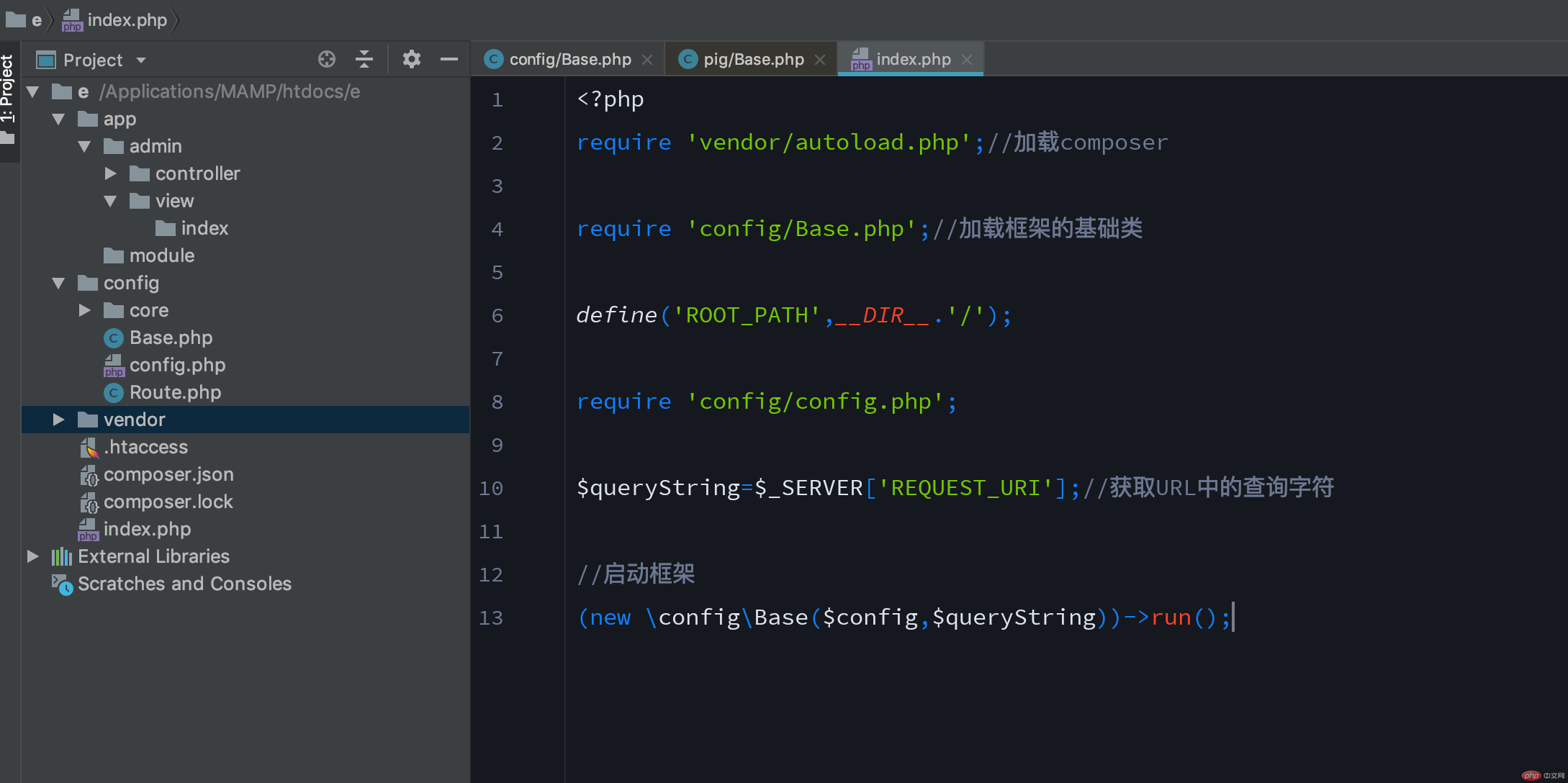
Task: Click line number 6 in gutter
Action: (x=497, y=316)
